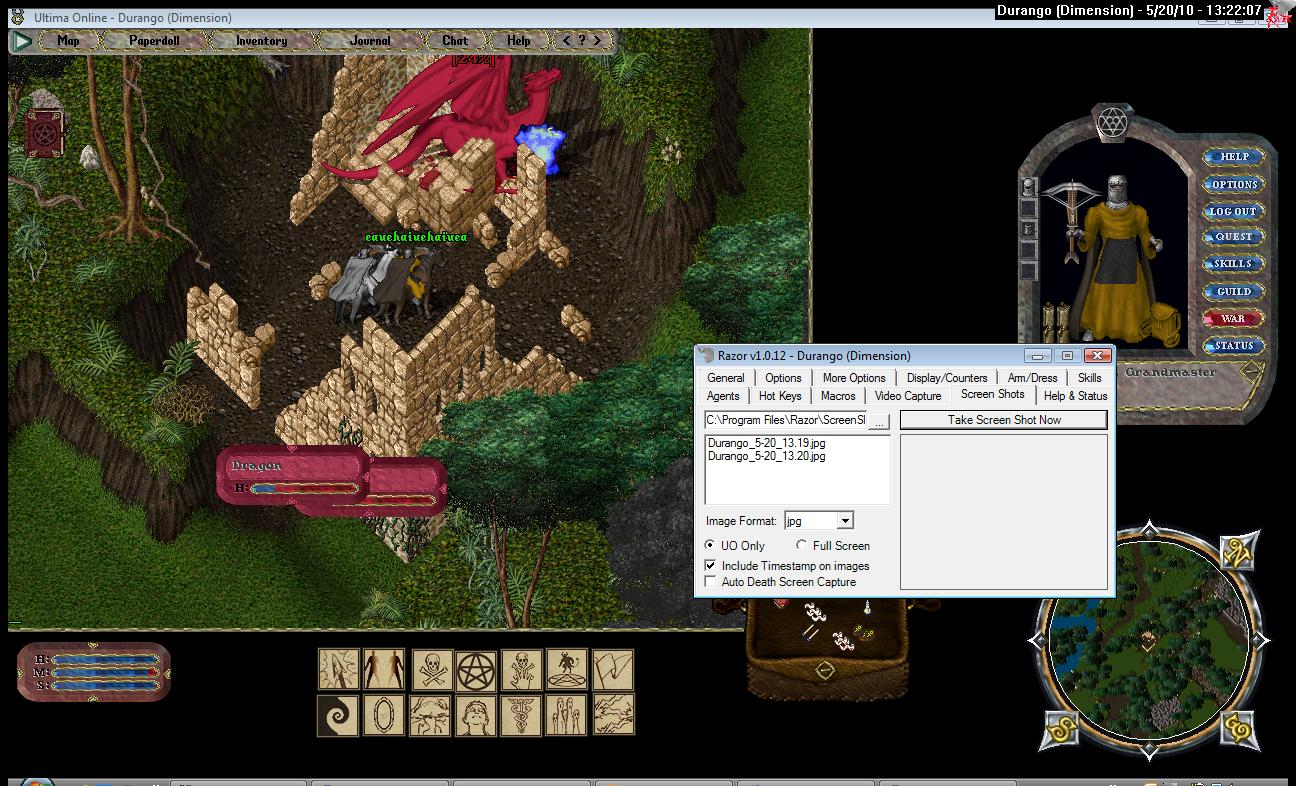Click the left arrow on game menu bar

[x=568, y=41]
